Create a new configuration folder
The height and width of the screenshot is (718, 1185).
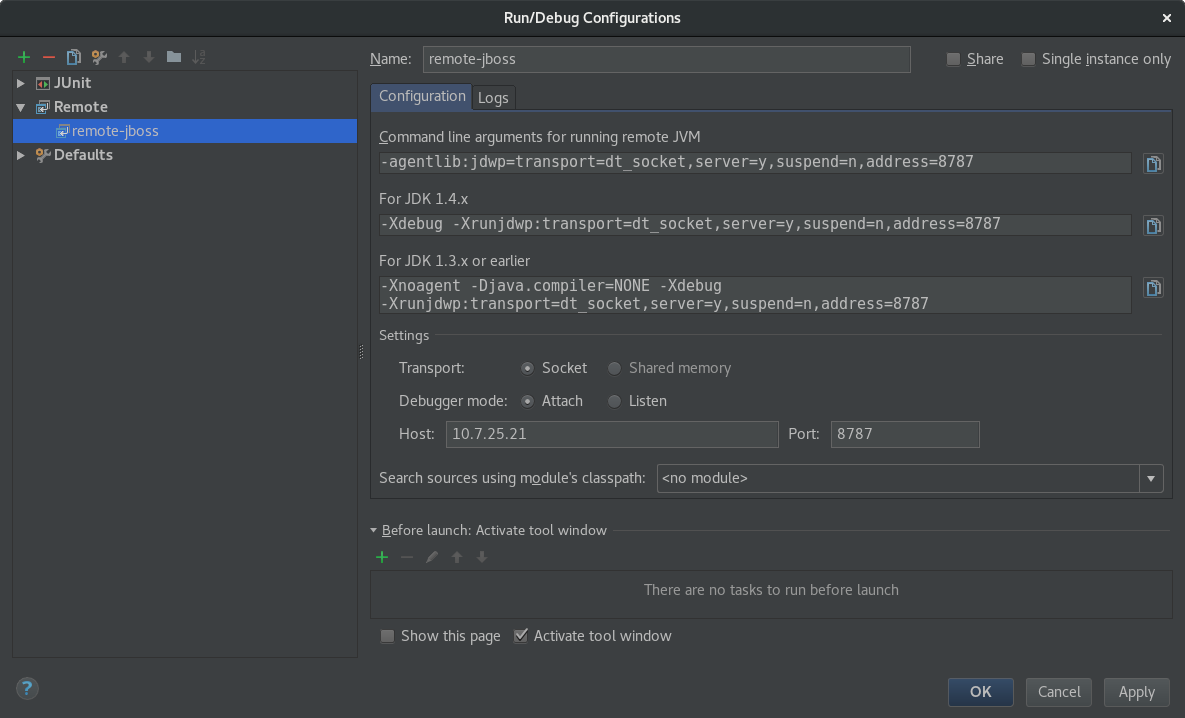coord(172,57)
